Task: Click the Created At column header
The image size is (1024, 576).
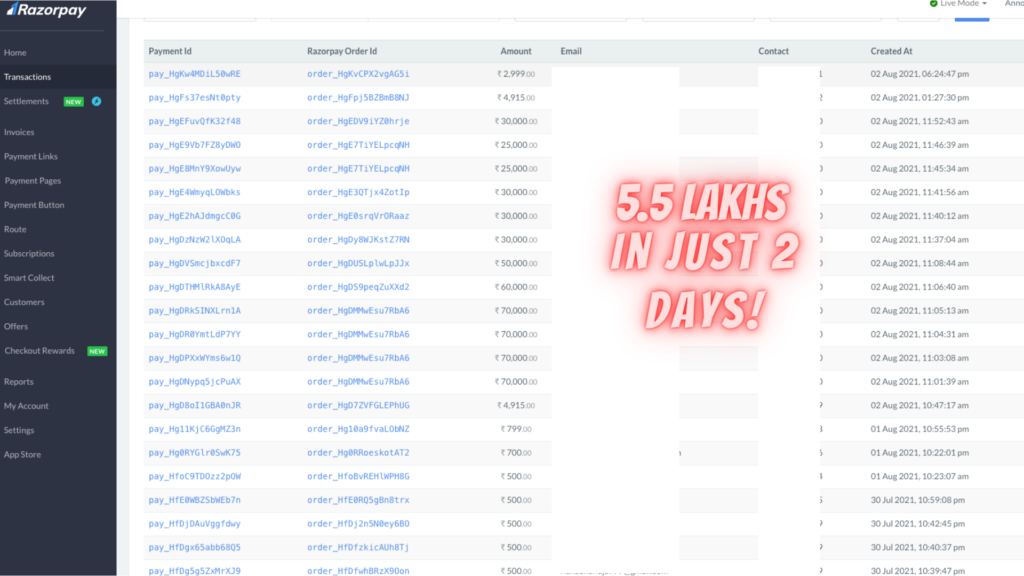Action: click(x=891, y=51)
